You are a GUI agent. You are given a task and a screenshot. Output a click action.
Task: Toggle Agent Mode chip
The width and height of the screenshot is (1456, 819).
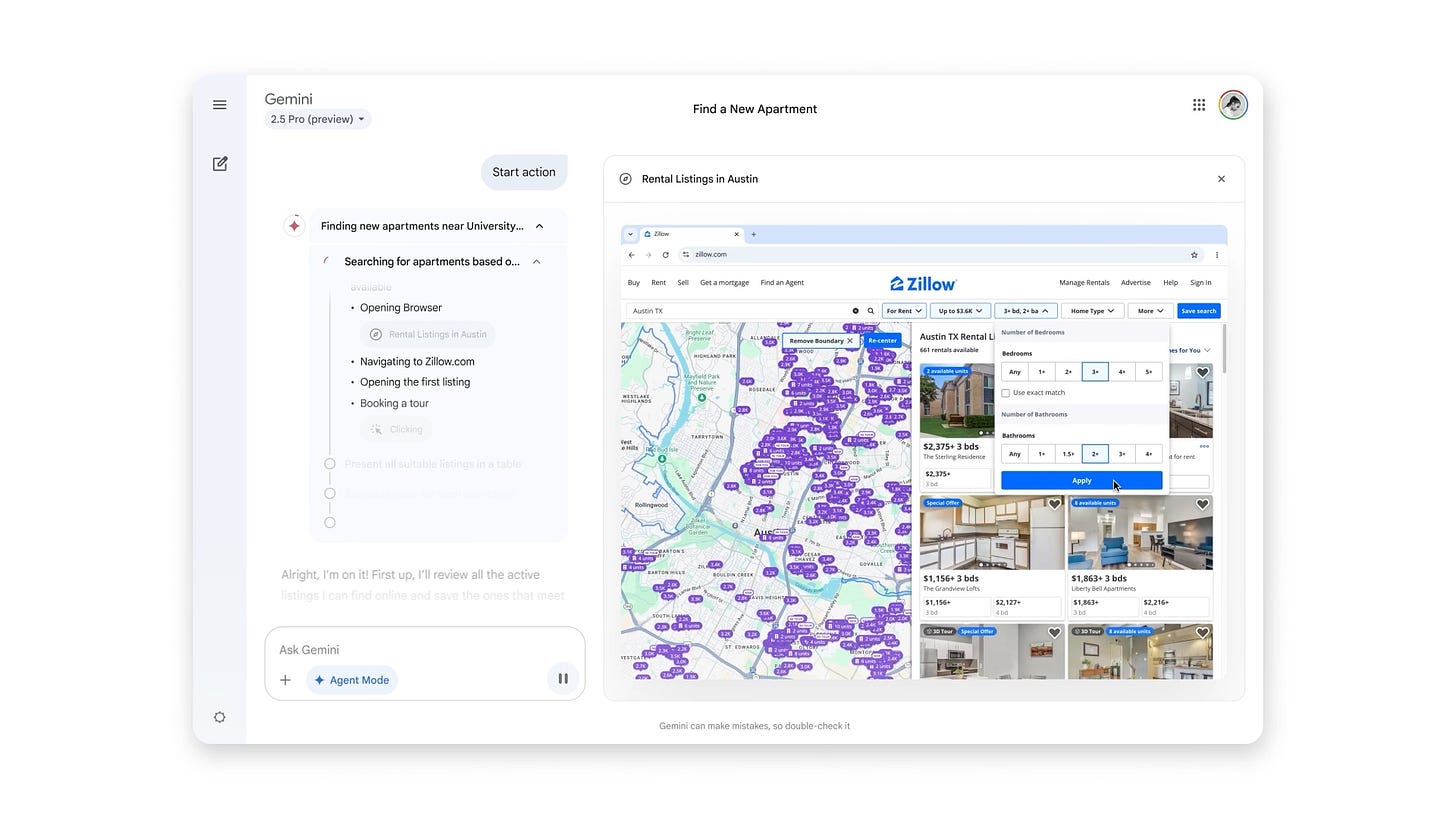pos(352,680)
